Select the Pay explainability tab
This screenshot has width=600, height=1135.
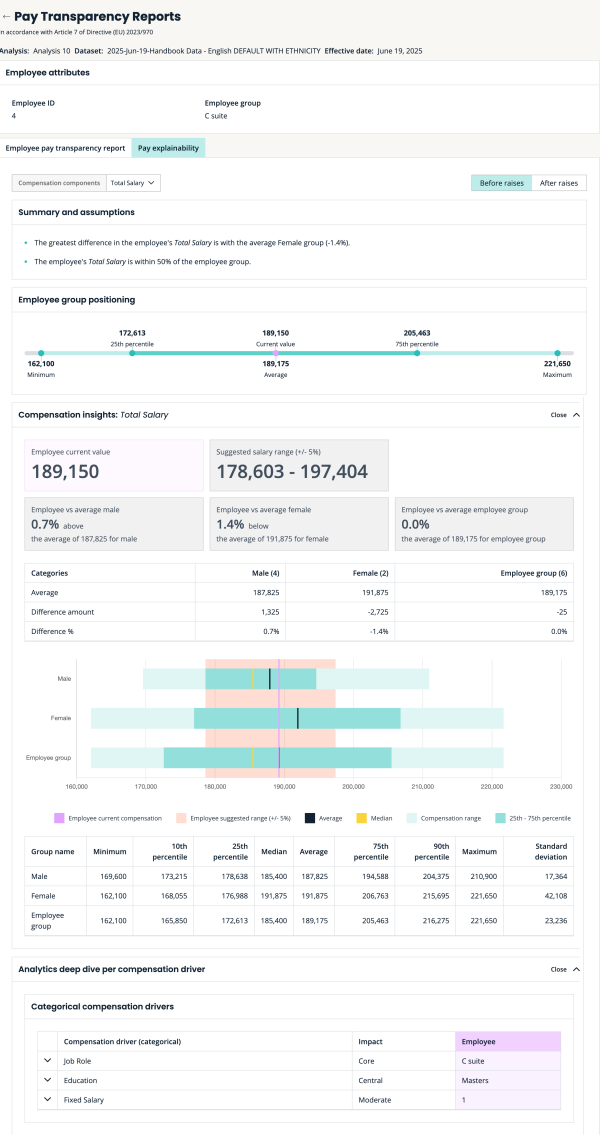click(x=168, y=148)
